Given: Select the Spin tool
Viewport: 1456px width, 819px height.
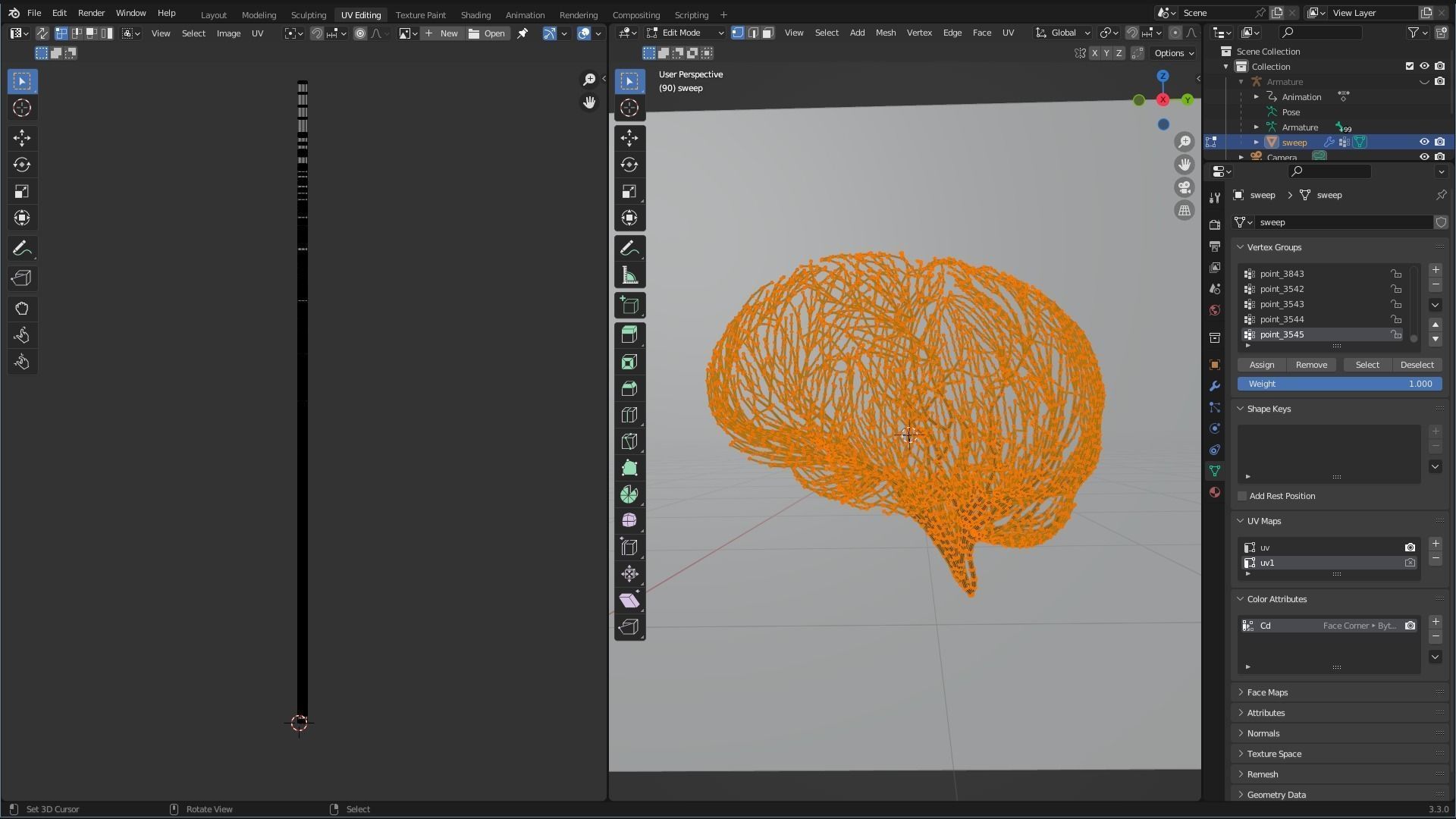Looking at the screenshot, I should coord(629,494).
